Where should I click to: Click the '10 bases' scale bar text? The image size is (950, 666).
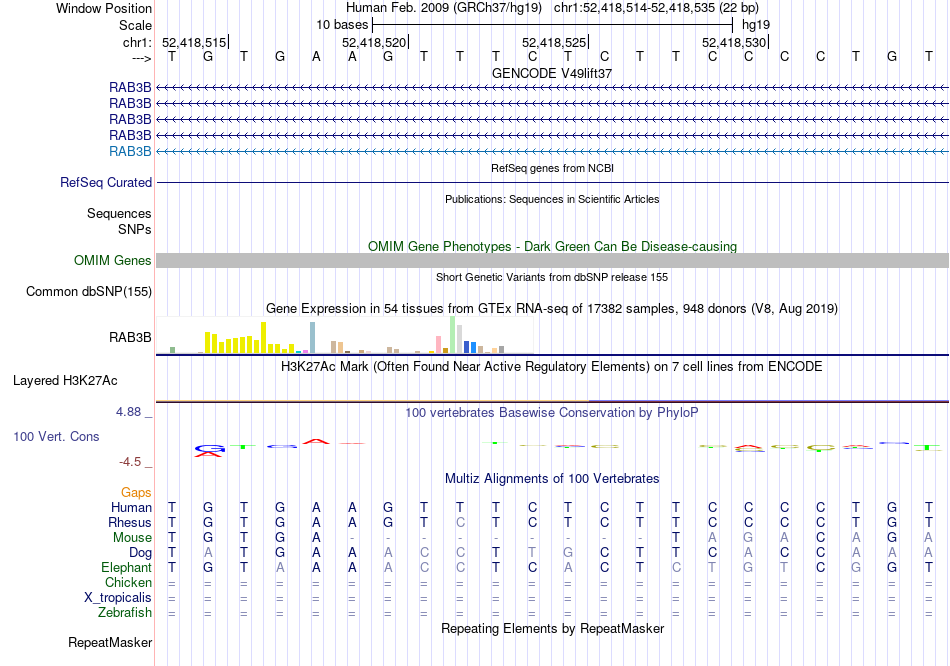click(342, 25)
